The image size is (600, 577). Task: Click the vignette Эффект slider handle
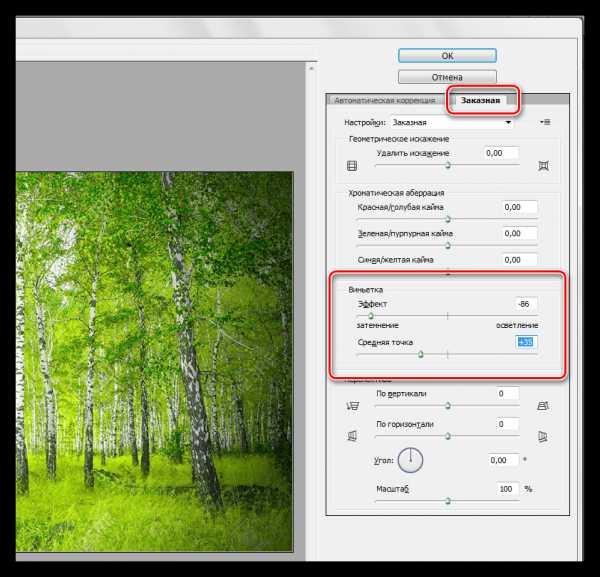(357, 315)
